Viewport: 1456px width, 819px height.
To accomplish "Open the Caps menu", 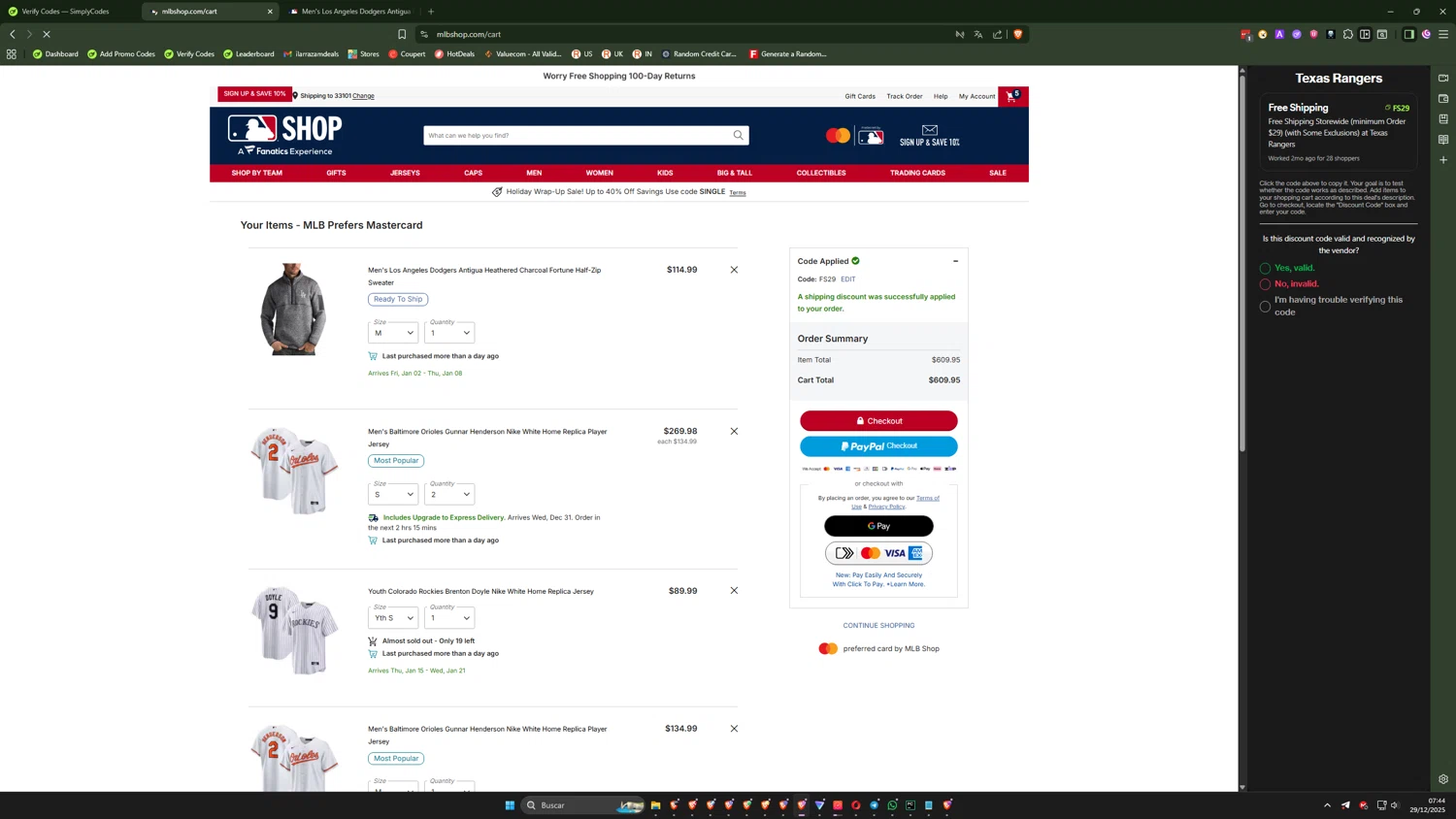I will 473,173.
